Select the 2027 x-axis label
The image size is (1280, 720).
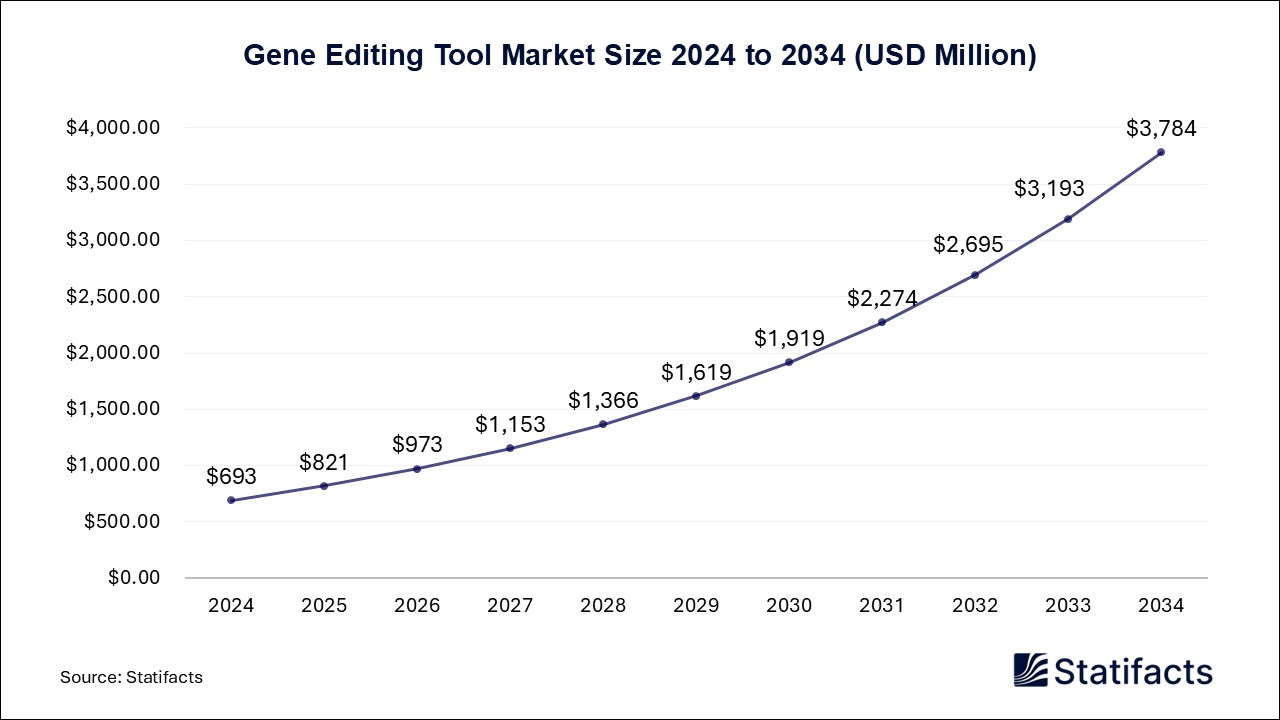point(510,606)
